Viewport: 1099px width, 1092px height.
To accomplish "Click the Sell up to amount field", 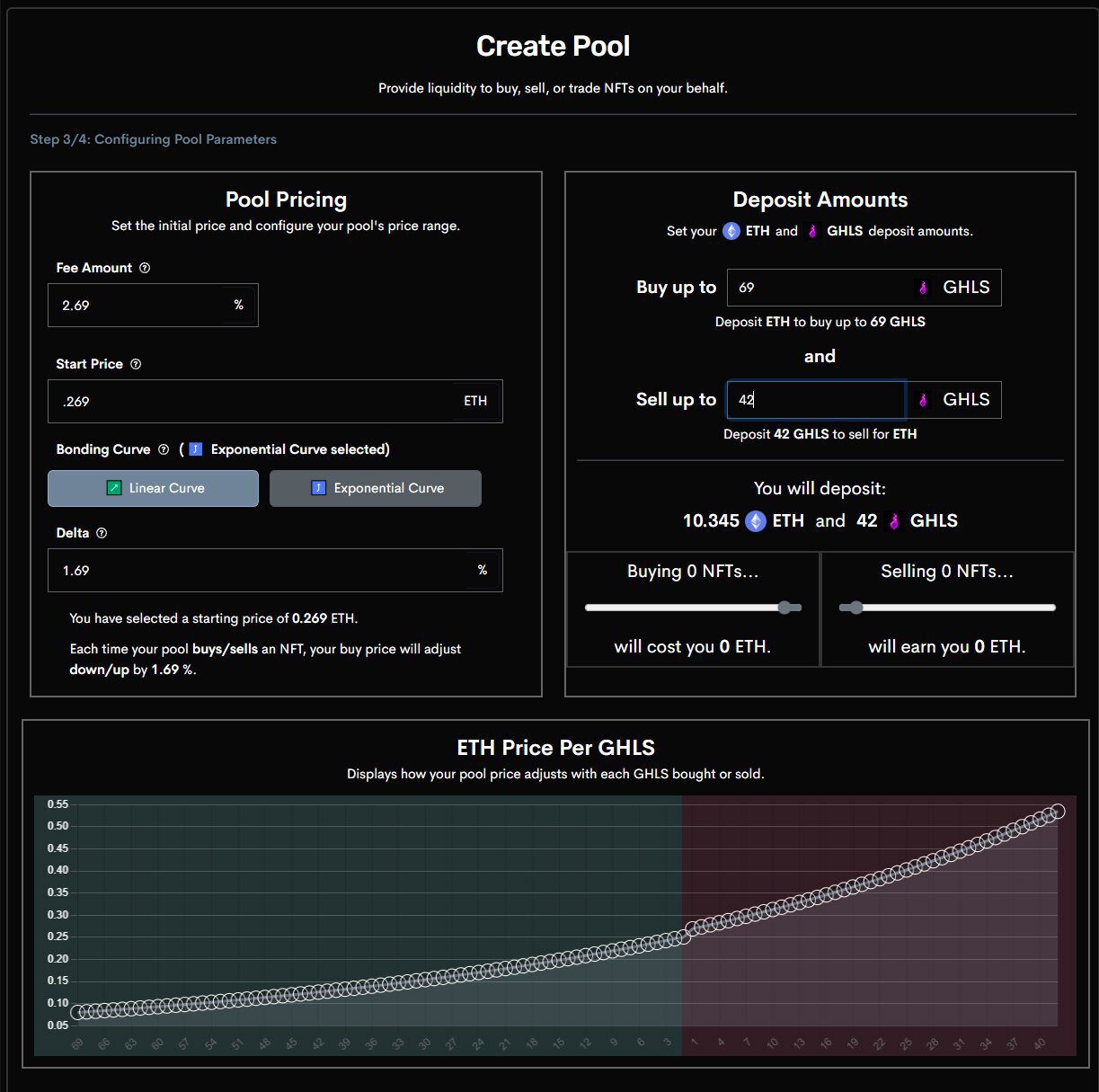I will [x=818, y=400].
